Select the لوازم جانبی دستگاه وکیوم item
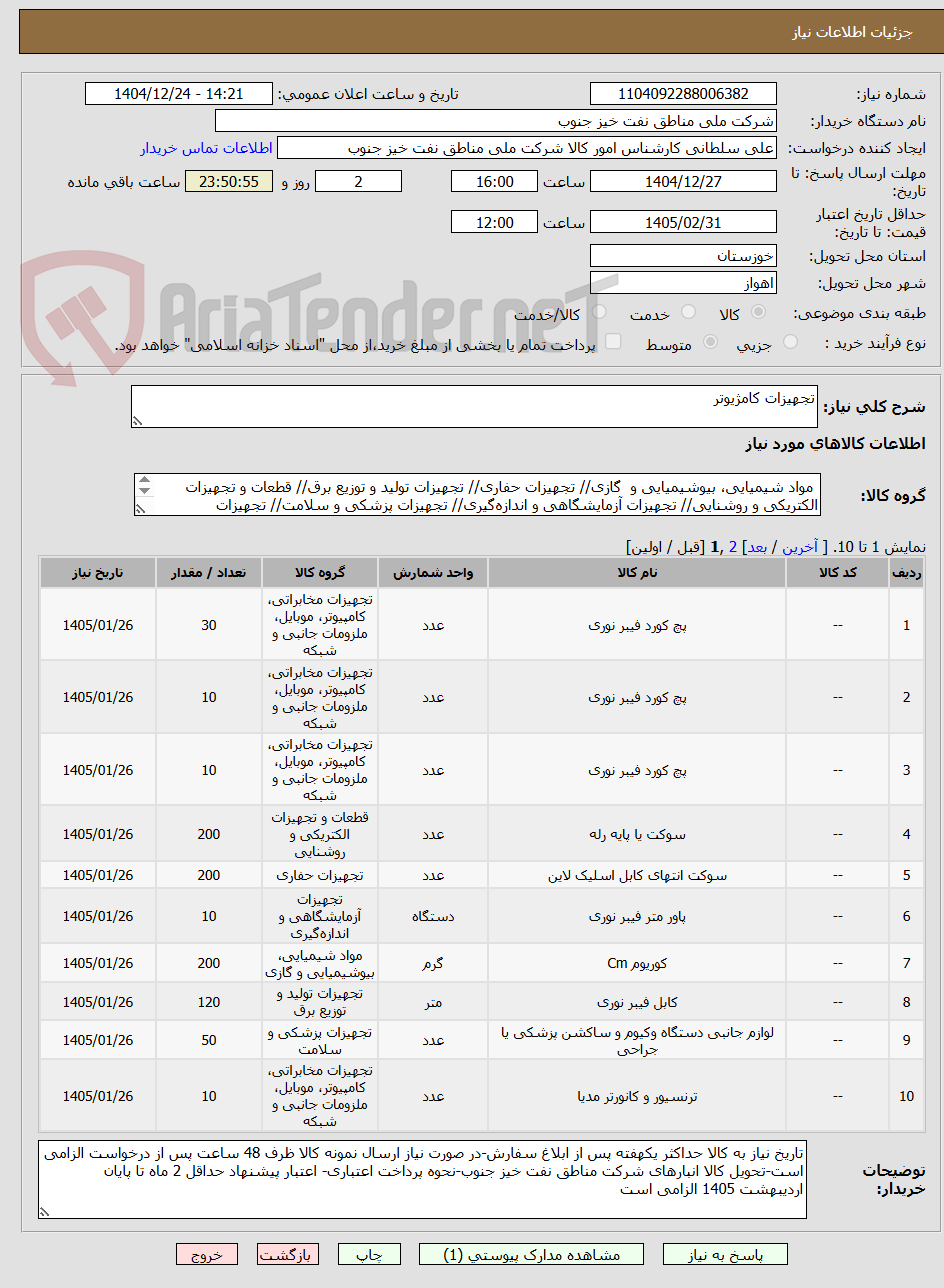 tap(637, 1040)
